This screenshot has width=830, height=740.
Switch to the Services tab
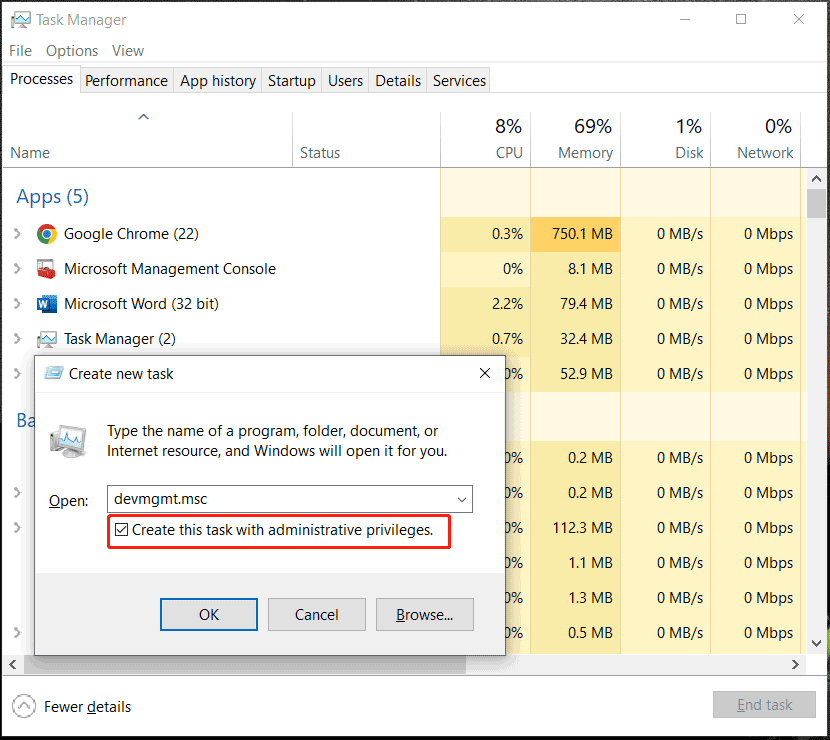pyautogui.click(x=458, y=80)
